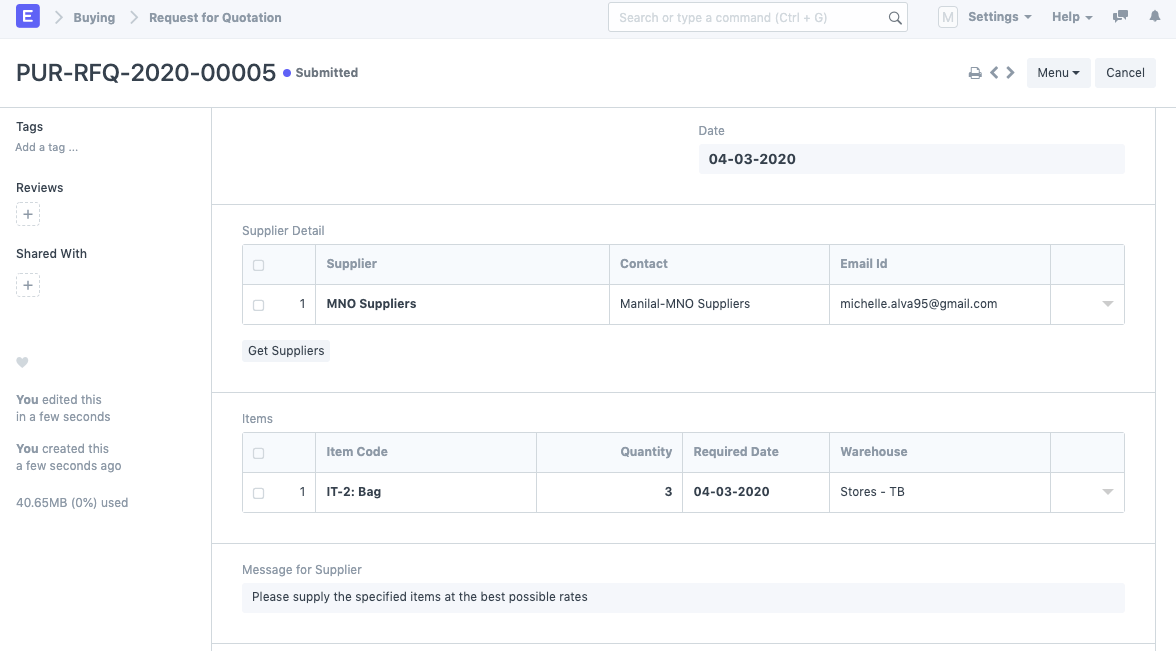This screenshot has width=1176, height=651.
Task: Open the Menu dropdown
Action: pos(1058,72)
